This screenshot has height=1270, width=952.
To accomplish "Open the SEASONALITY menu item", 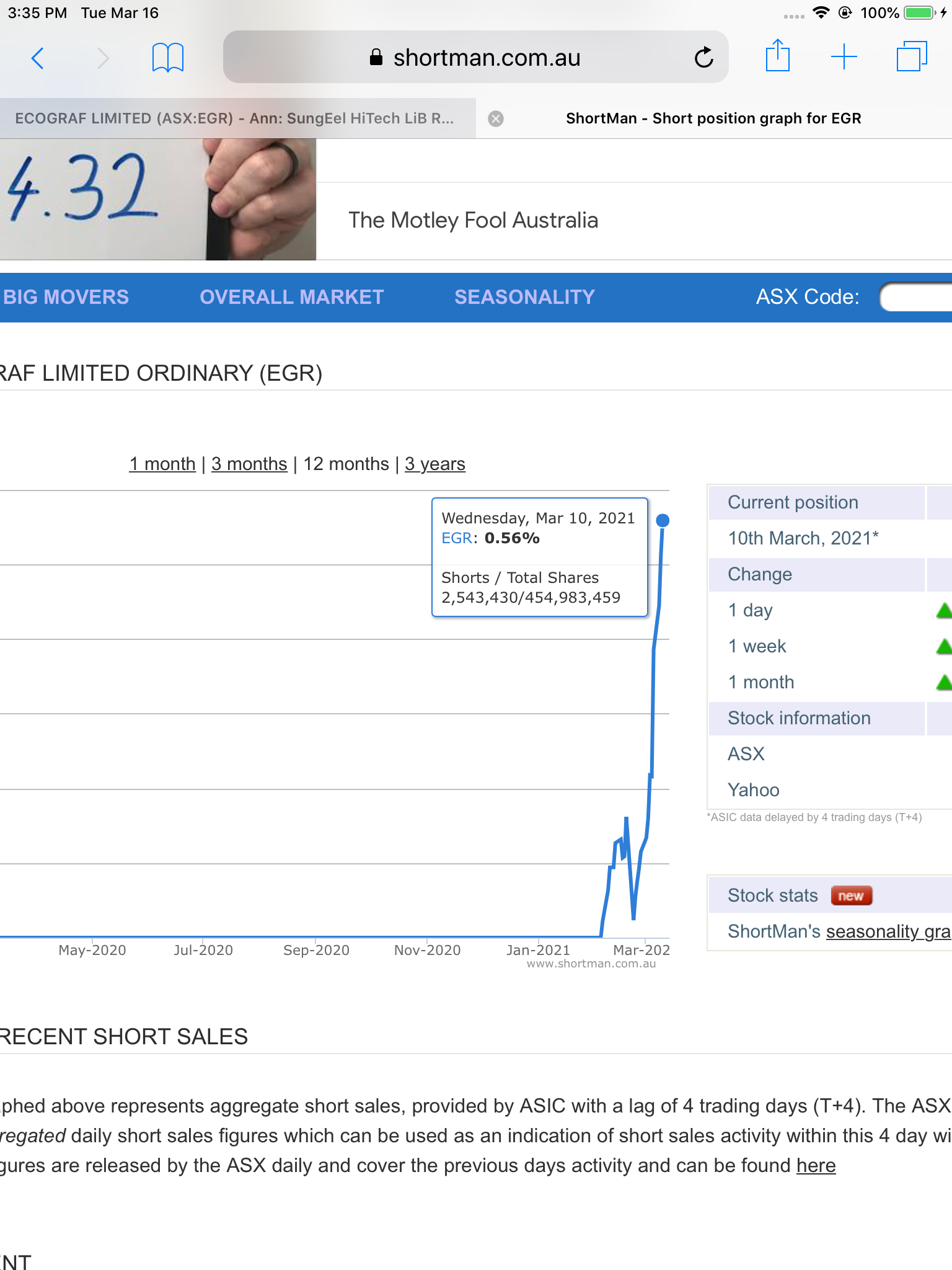I will point(524,297).
